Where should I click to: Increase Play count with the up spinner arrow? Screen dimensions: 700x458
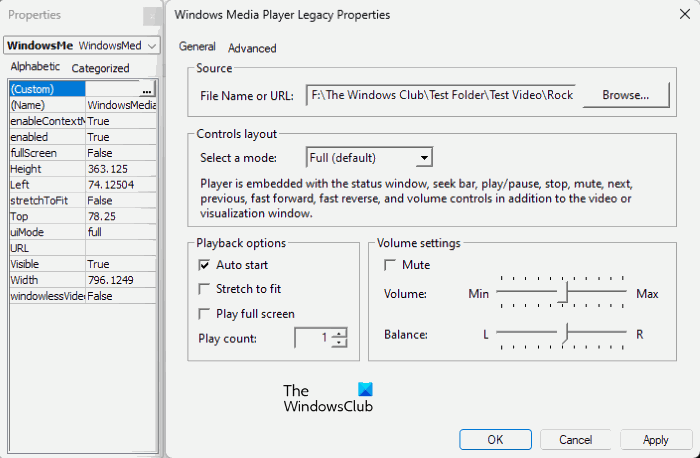pos(339,333)
